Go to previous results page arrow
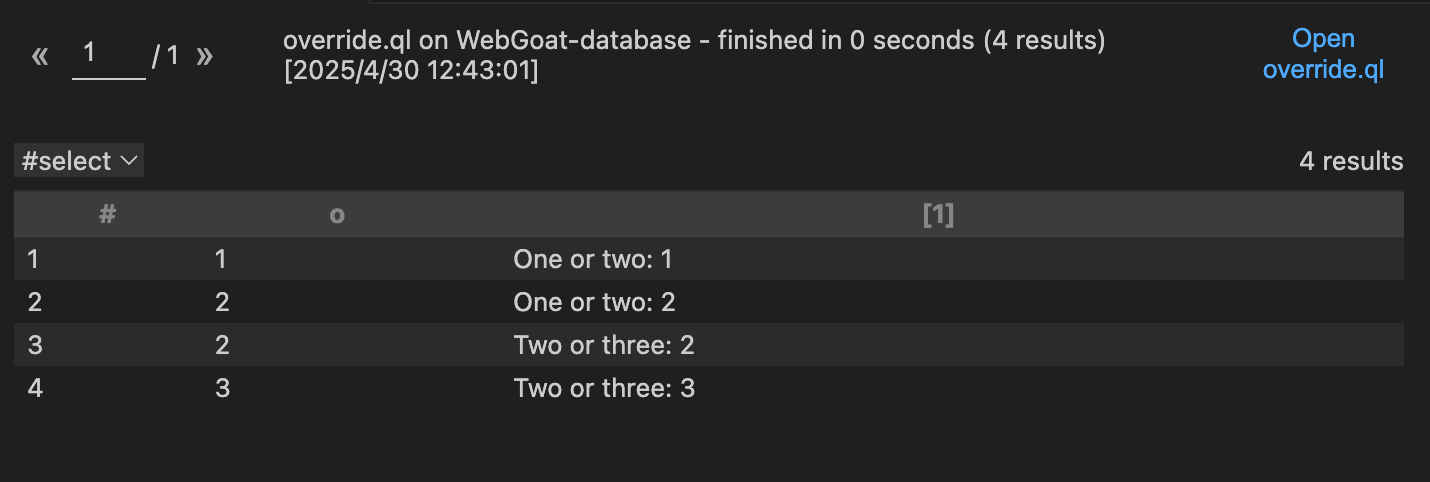This screenshot has height=482, width=1430. tap(40, 56)
